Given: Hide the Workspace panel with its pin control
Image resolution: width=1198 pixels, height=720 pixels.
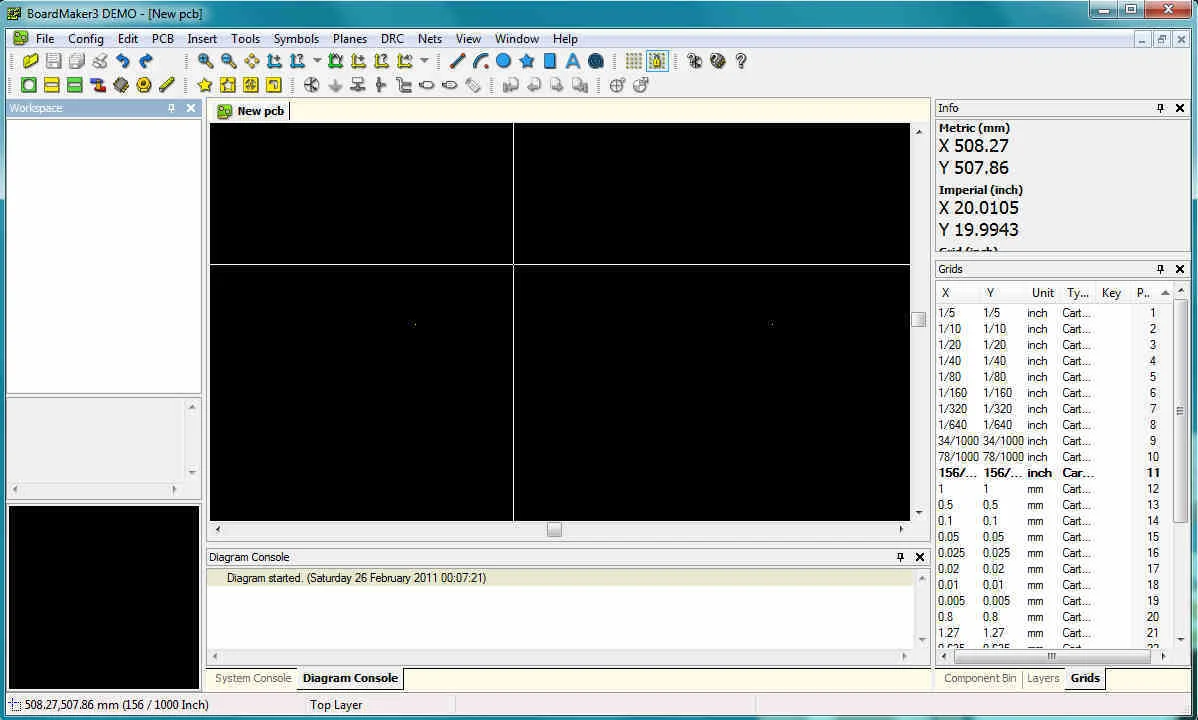Looking at the screenshot, I should tap(172, 108).
